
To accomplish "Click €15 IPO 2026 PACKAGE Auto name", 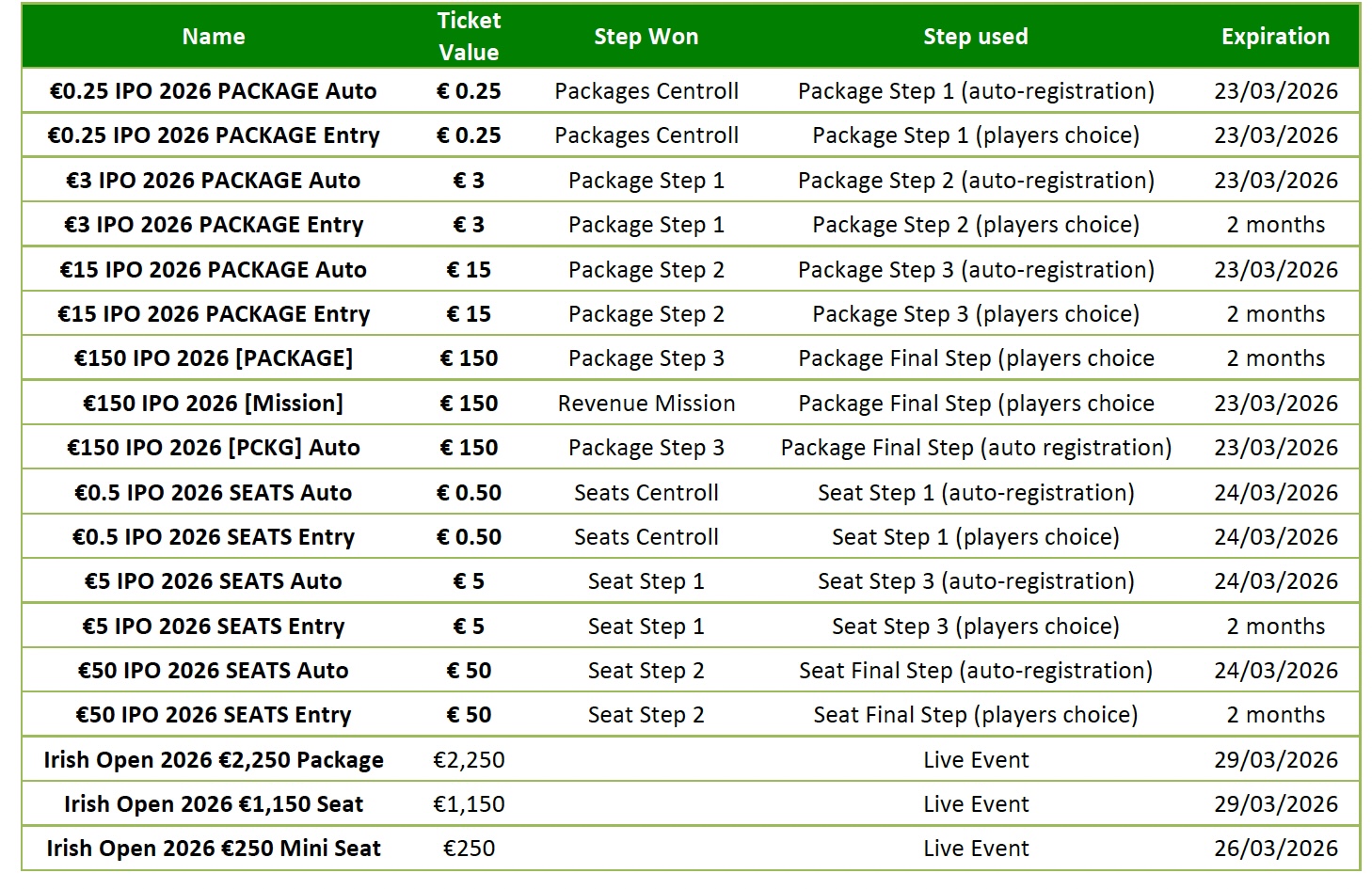I will (214, 270).
